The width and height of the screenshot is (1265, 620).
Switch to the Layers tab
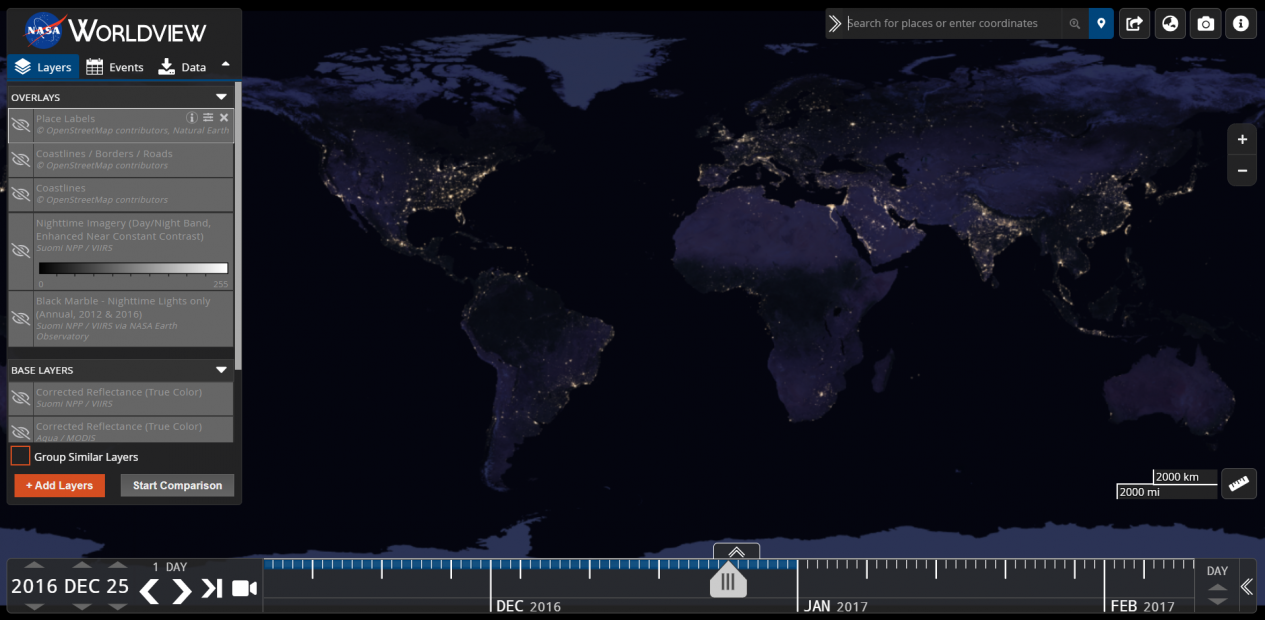point(43,67)
